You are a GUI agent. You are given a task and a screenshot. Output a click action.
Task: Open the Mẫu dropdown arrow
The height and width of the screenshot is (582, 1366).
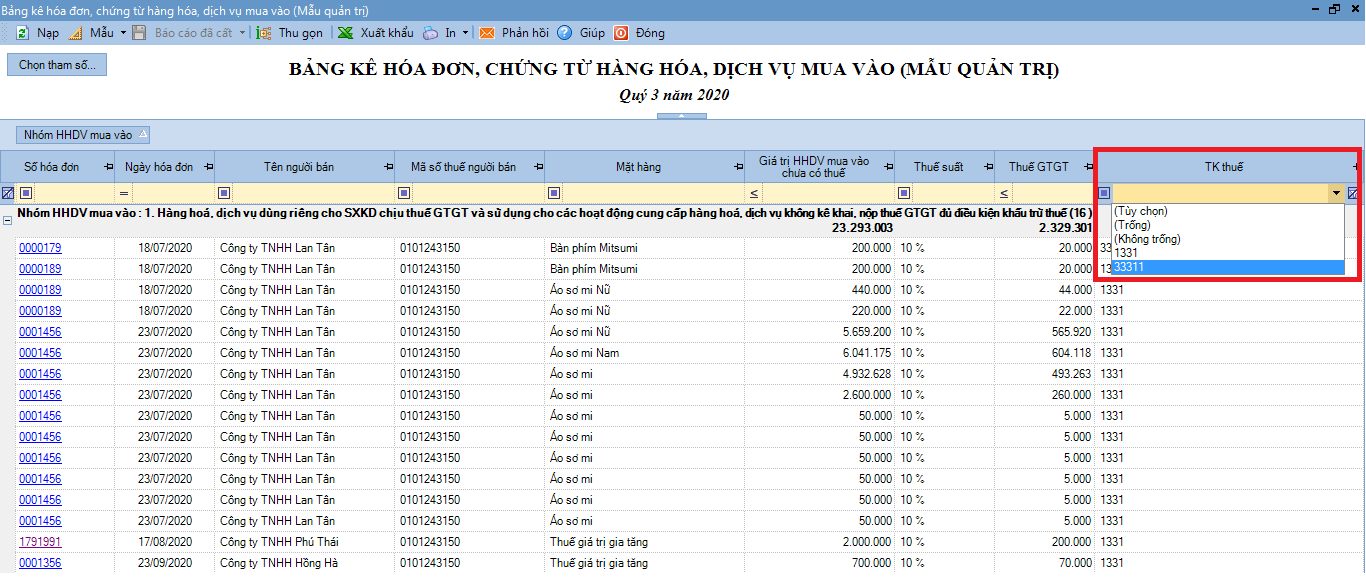[x=123, y=33]
